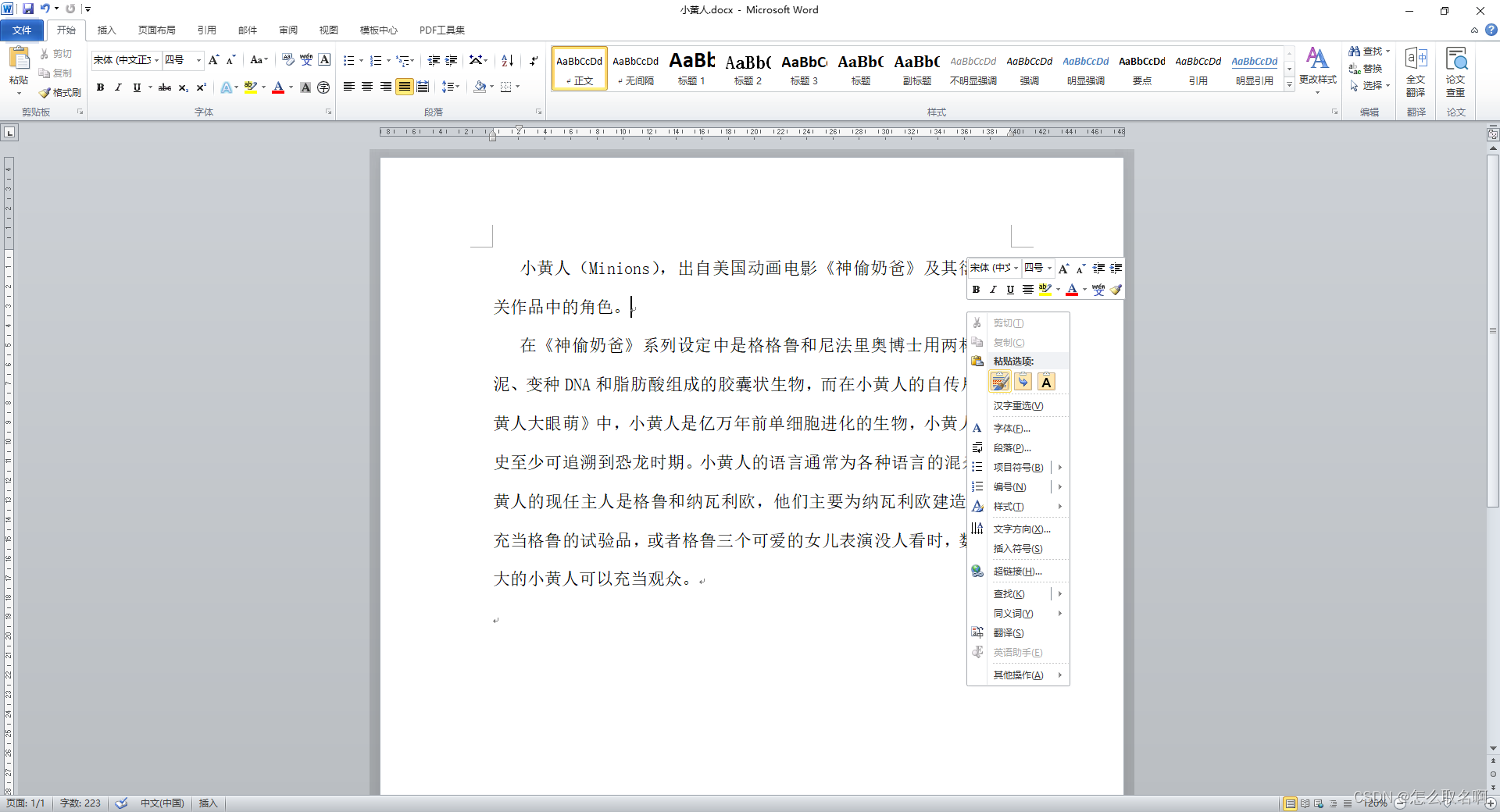Click the Sort (A-Z) icon
This screenshot has width=1500, height=812.
[507, 60]
